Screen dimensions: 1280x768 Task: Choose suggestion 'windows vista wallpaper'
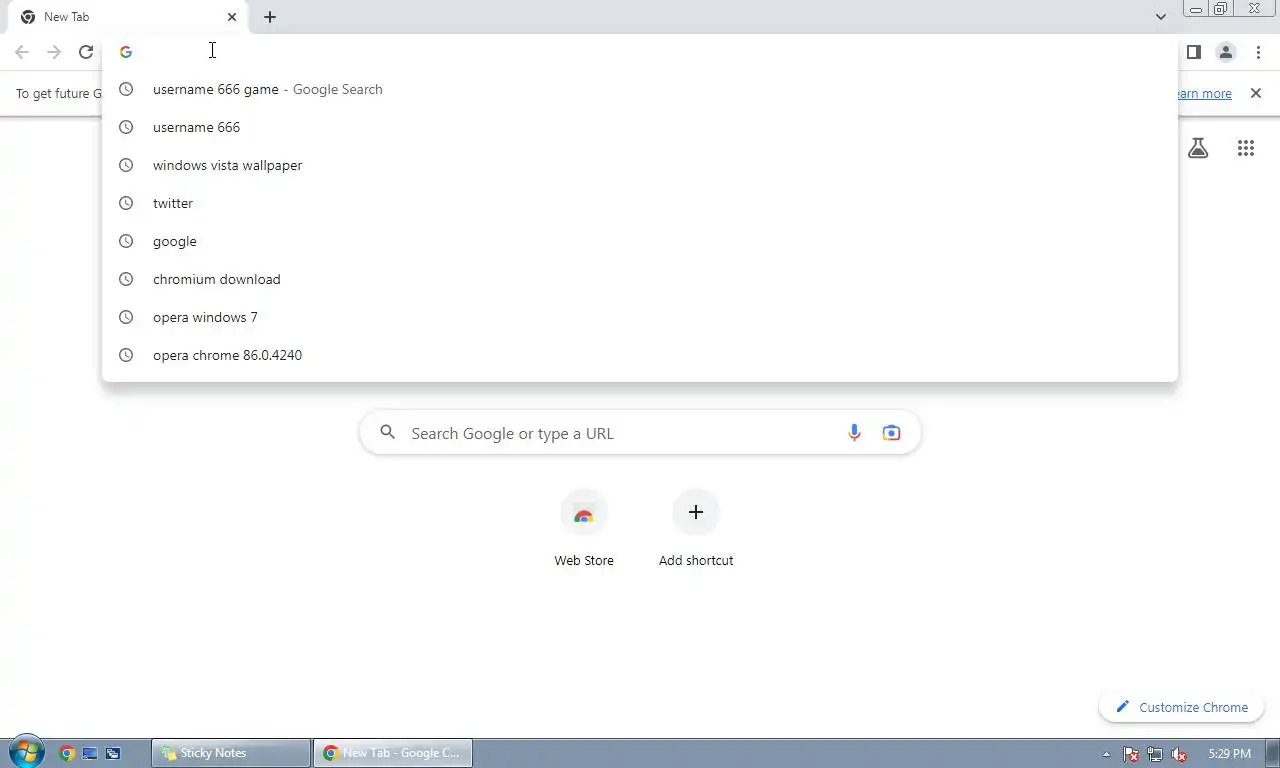[640, 165]
